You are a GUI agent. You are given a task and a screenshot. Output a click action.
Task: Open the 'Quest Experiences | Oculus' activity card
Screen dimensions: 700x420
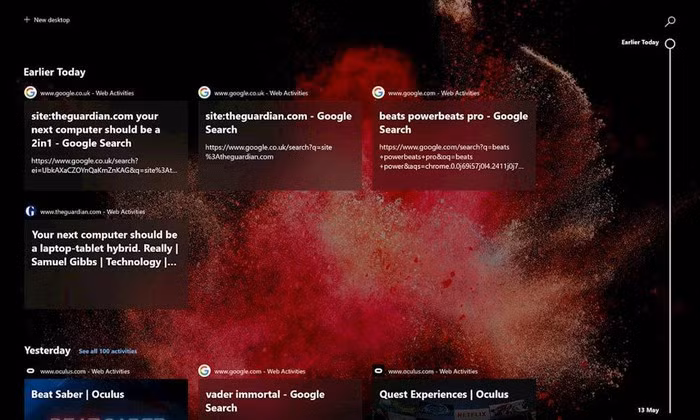[453, 399]
